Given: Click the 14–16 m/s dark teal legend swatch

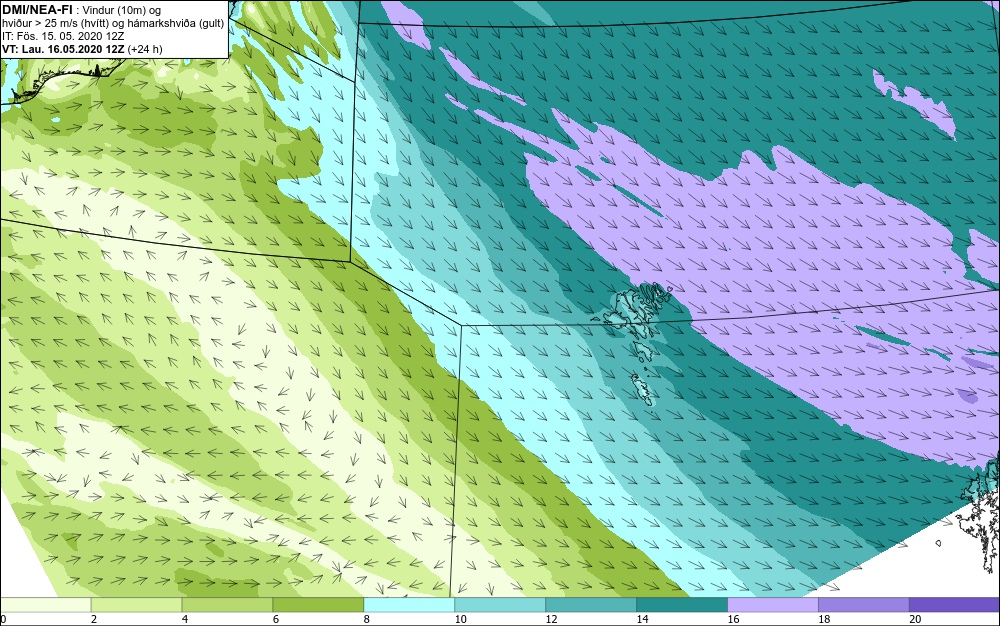Looking at the screenshot, I should pyautogui.click(x=682, y=604).
